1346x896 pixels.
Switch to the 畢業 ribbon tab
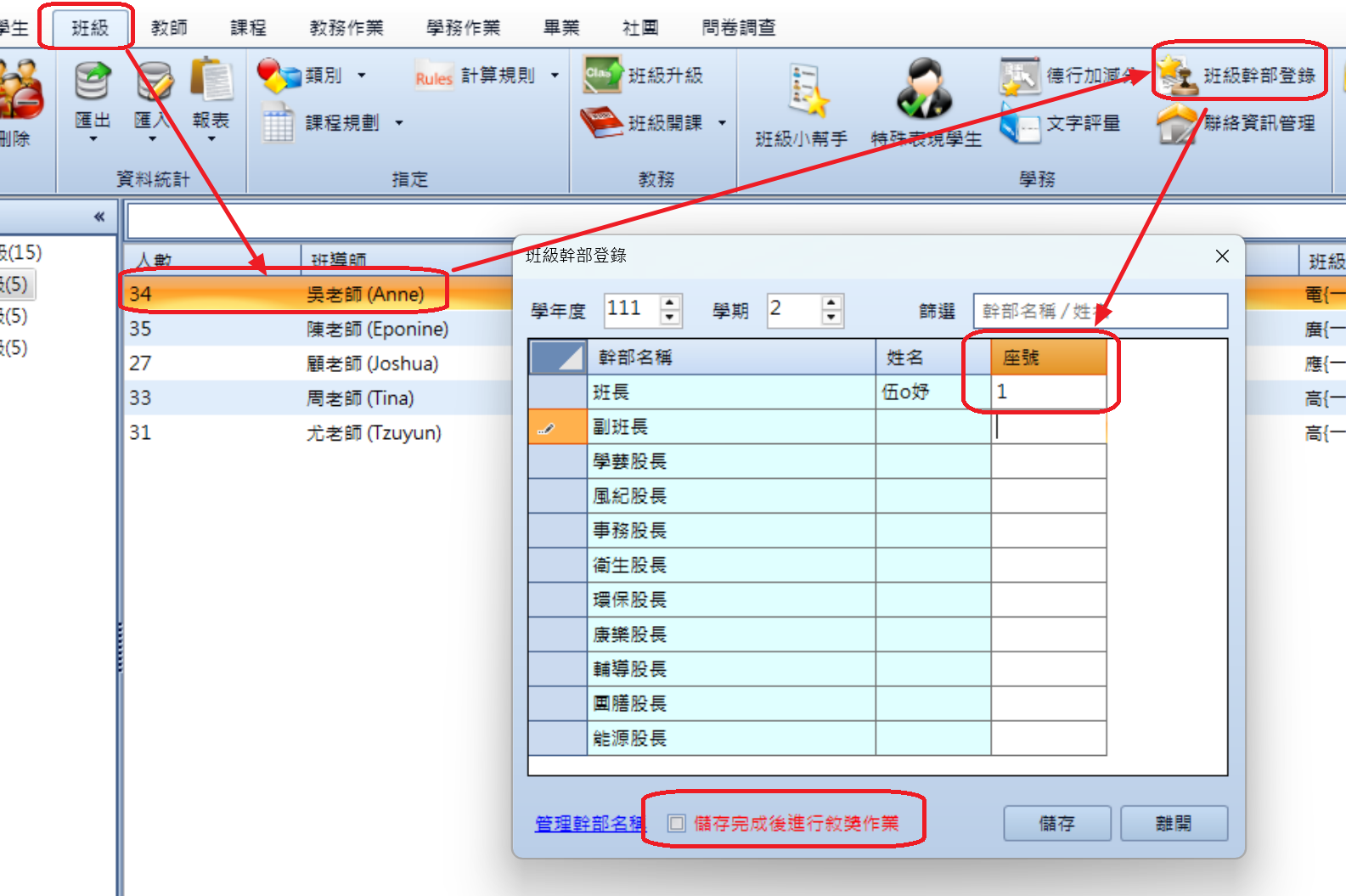[x=561, y=27]
